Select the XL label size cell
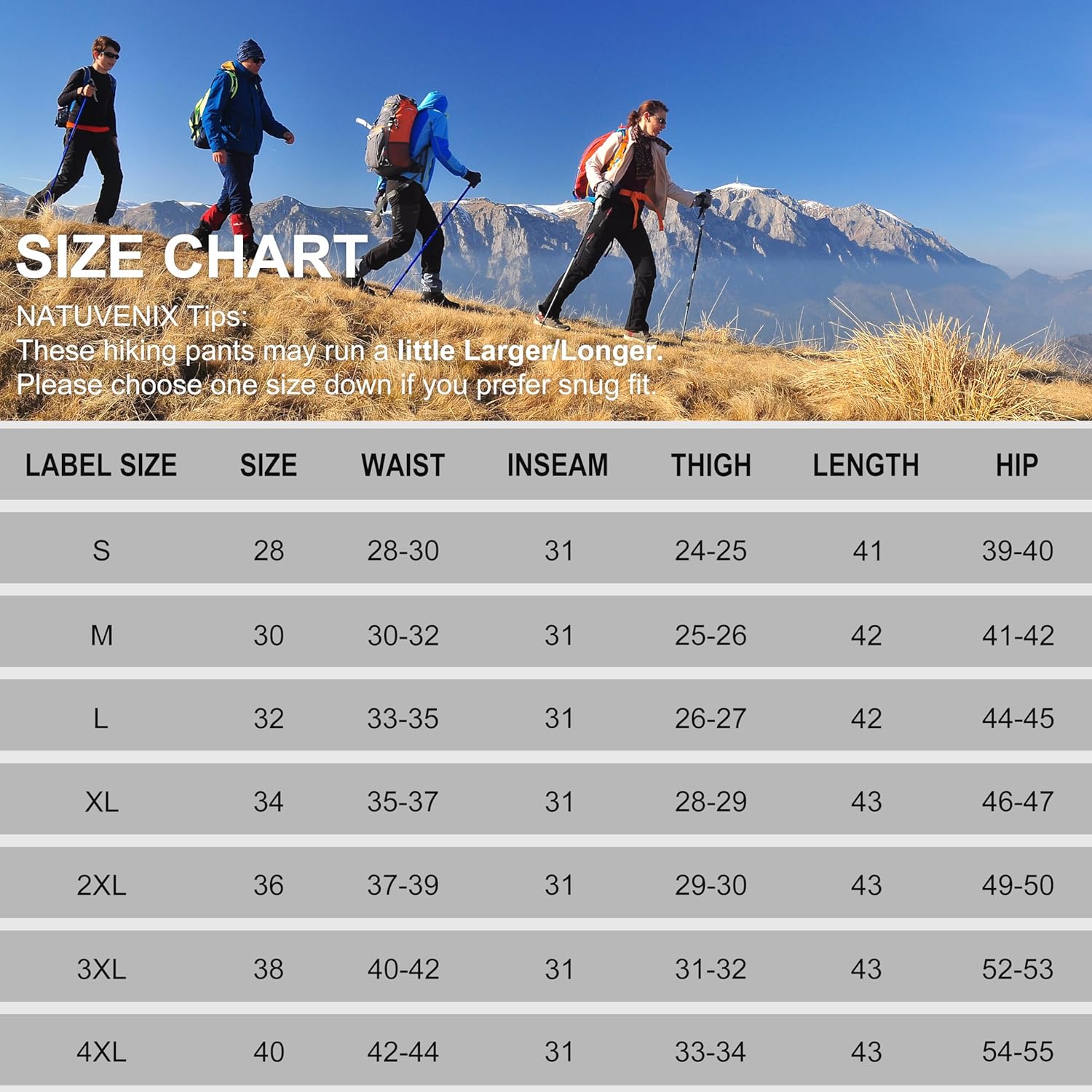Screen dimensions: 1092x1092 [101, 802]
